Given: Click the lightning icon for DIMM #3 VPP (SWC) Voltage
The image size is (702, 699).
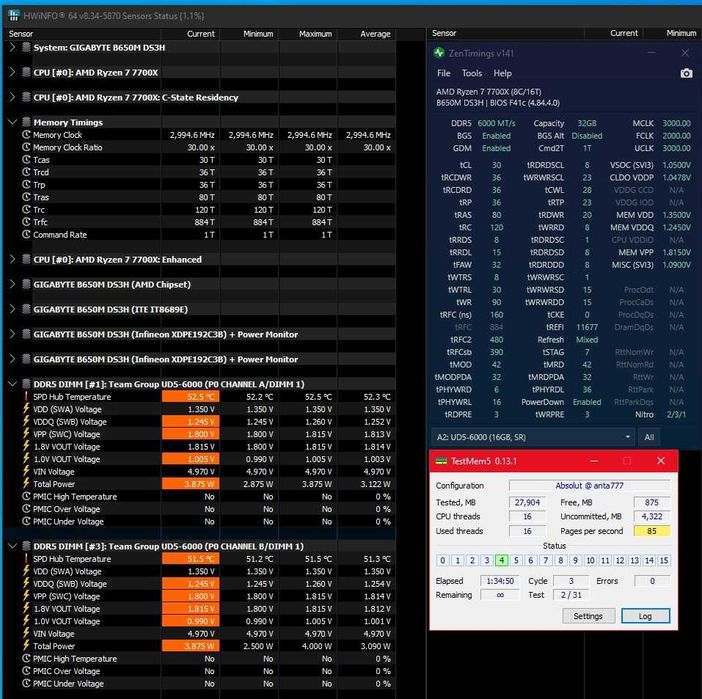Looking at the screenshot, I should [26, 596].
